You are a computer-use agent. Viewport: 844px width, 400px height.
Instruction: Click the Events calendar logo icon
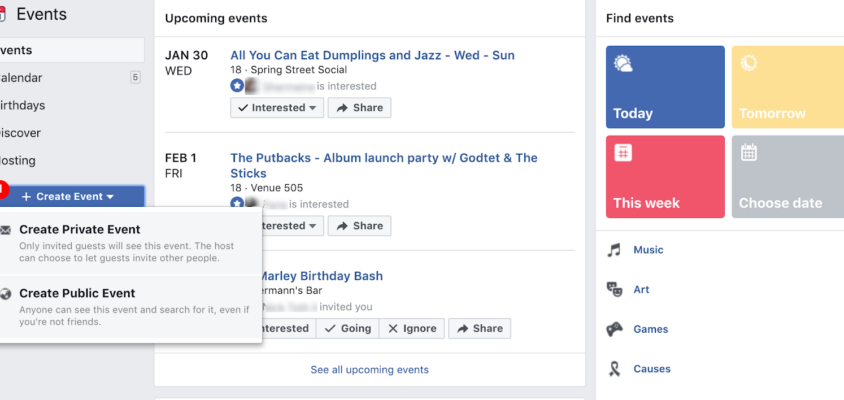point(3,15)
